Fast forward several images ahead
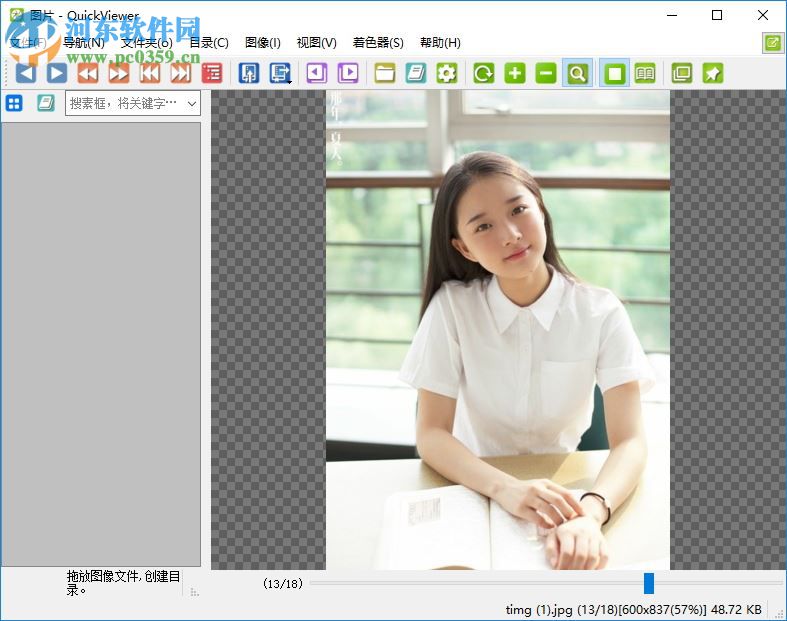Viewport: 787px width, 621px height. point(119,74)
